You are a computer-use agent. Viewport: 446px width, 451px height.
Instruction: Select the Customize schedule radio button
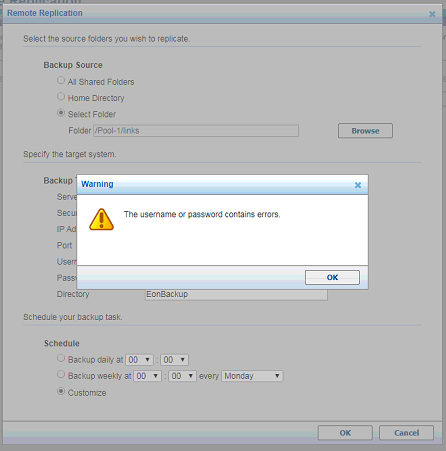coord(61,391)
